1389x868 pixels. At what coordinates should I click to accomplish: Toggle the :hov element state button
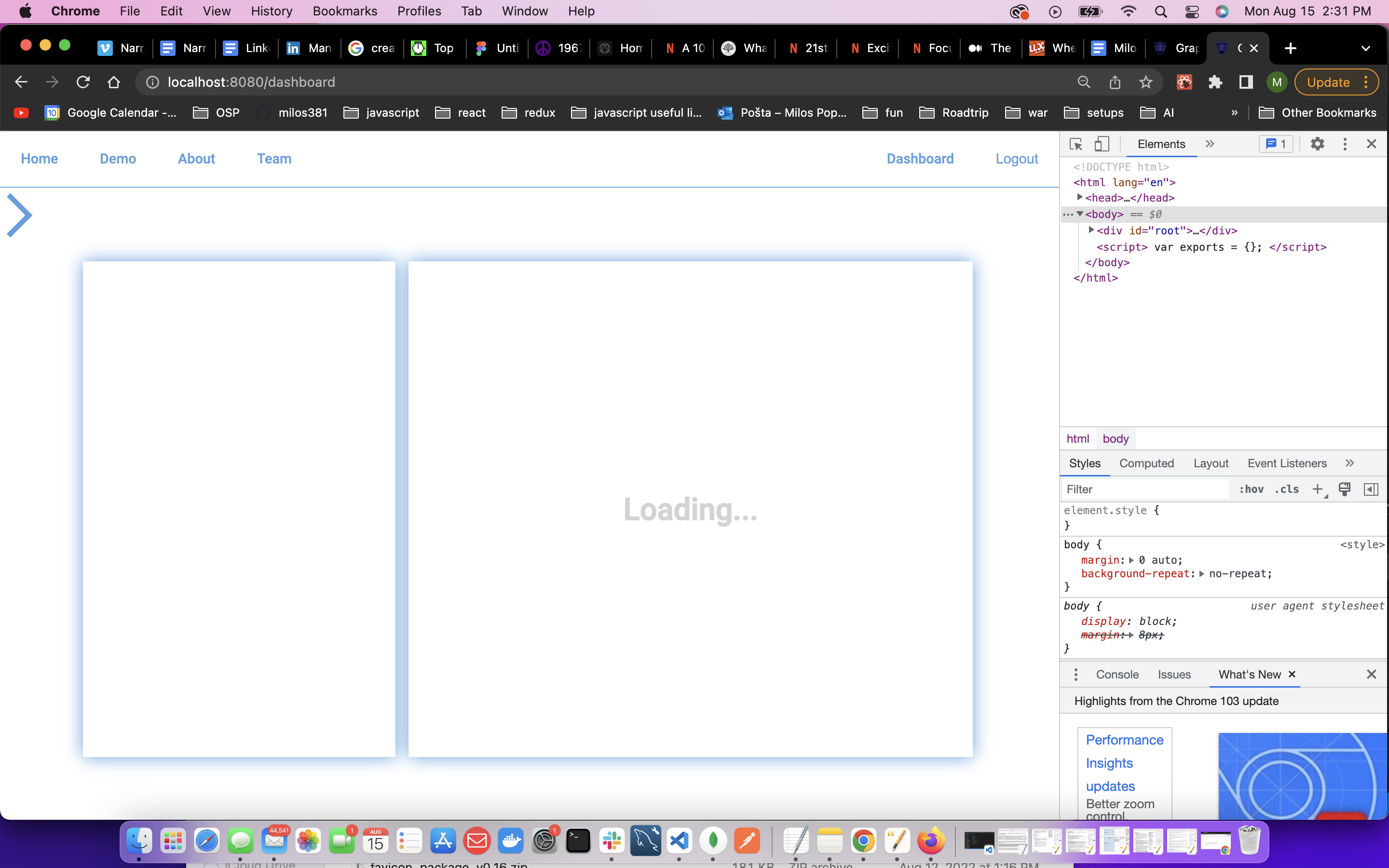click(1251, 489)
